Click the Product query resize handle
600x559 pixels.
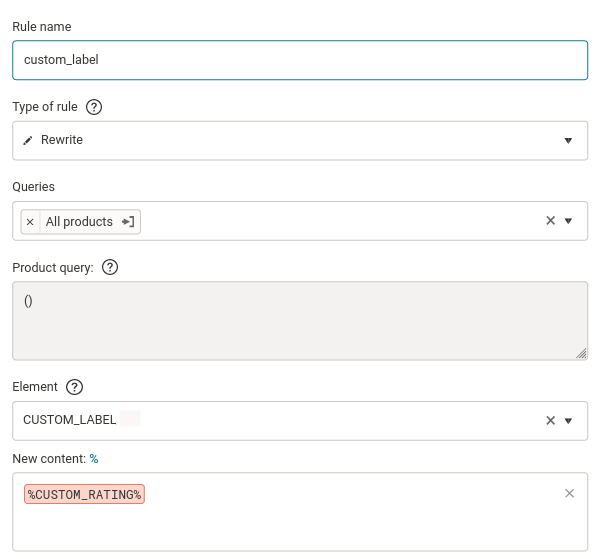click(581, 353)
